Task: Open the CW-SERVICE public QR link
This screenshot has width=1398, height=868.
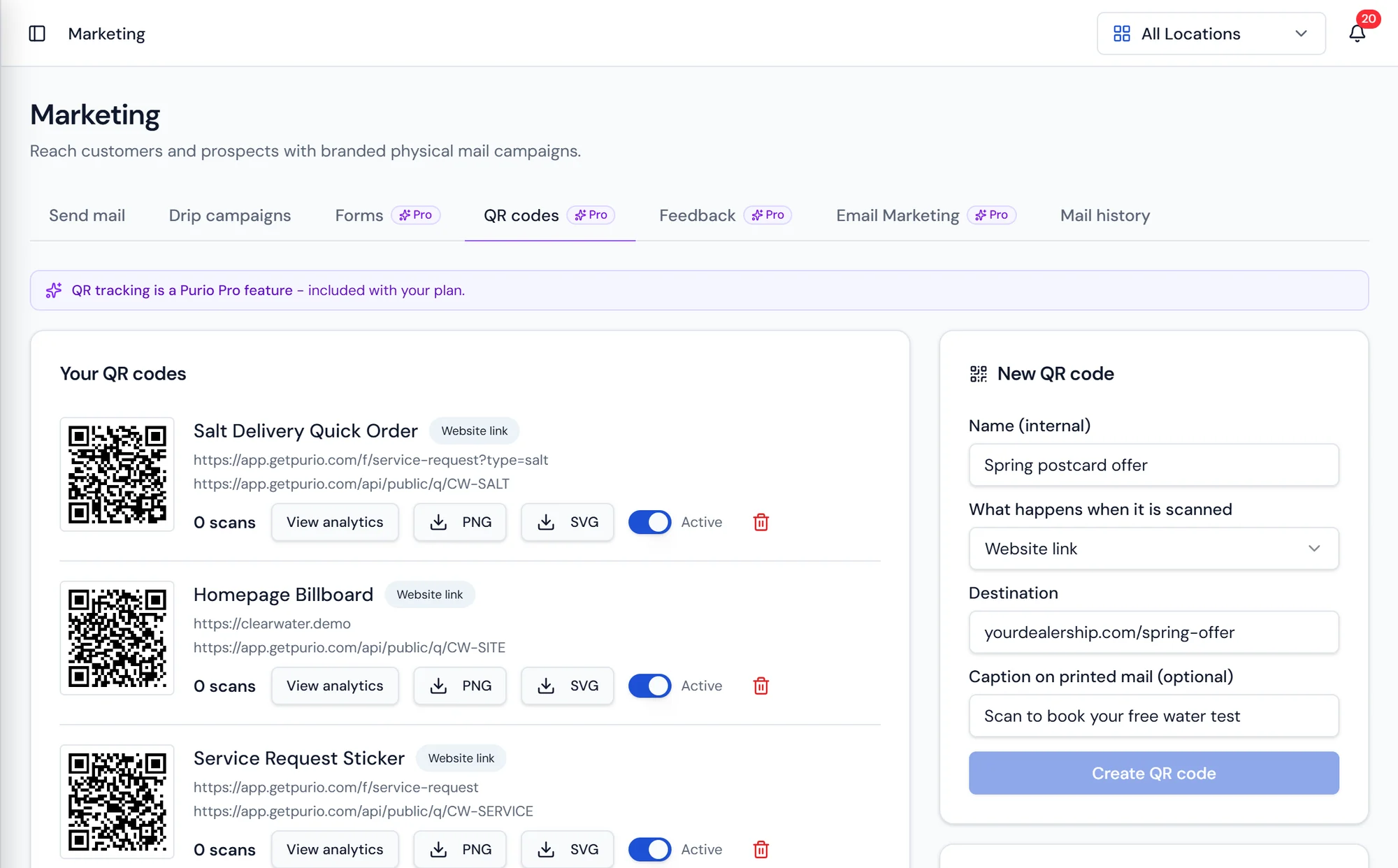Action: click(x=363, y=811)
